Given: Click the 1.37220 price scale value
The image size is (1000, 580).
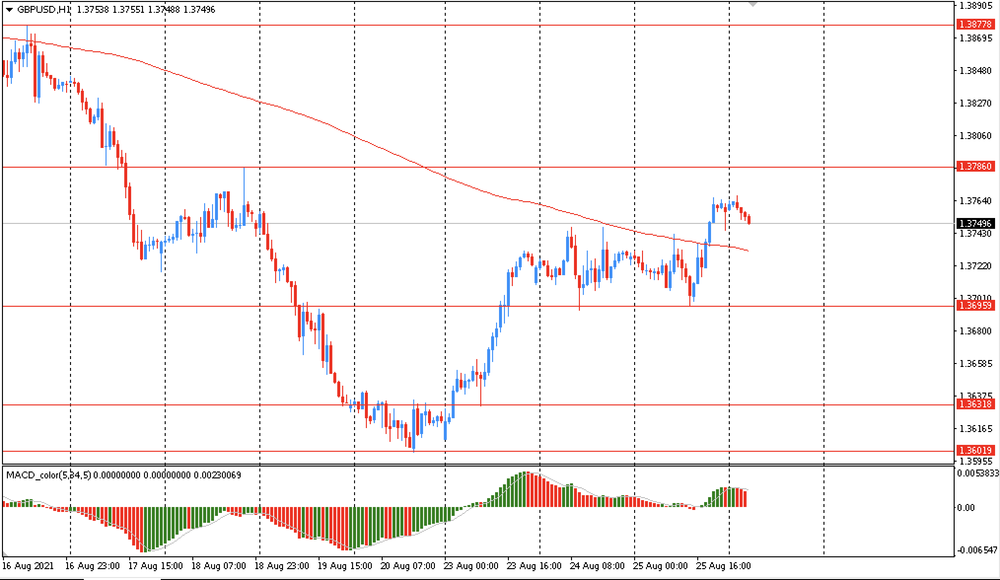Looking at the screenshot, I should [x=976, y=266].
